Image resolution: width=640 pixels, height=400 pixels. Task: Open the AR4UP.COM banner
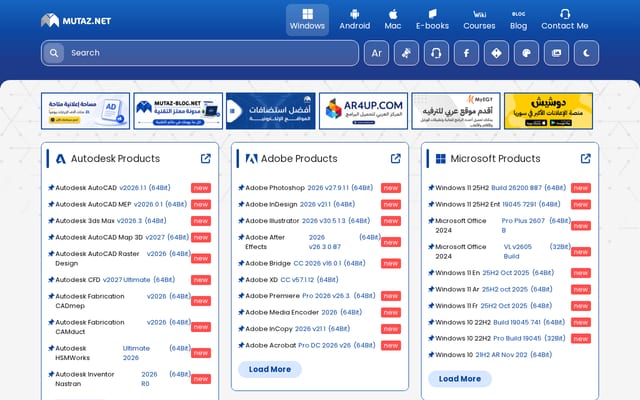[x=363, y=111]
